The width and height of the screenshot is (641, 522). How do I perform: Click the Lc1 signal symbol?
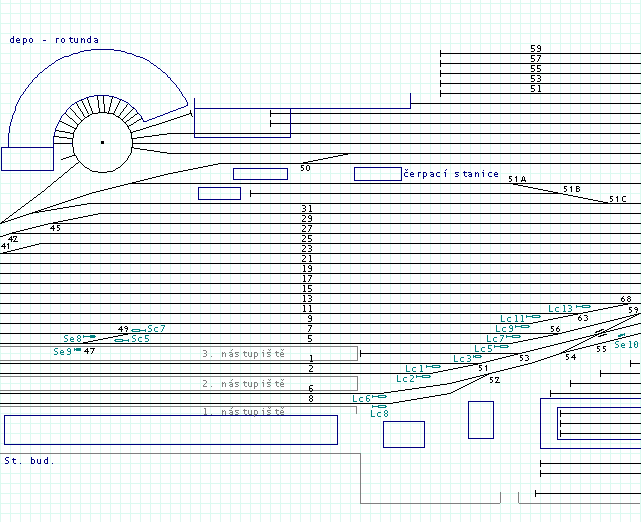coord(433,367)
